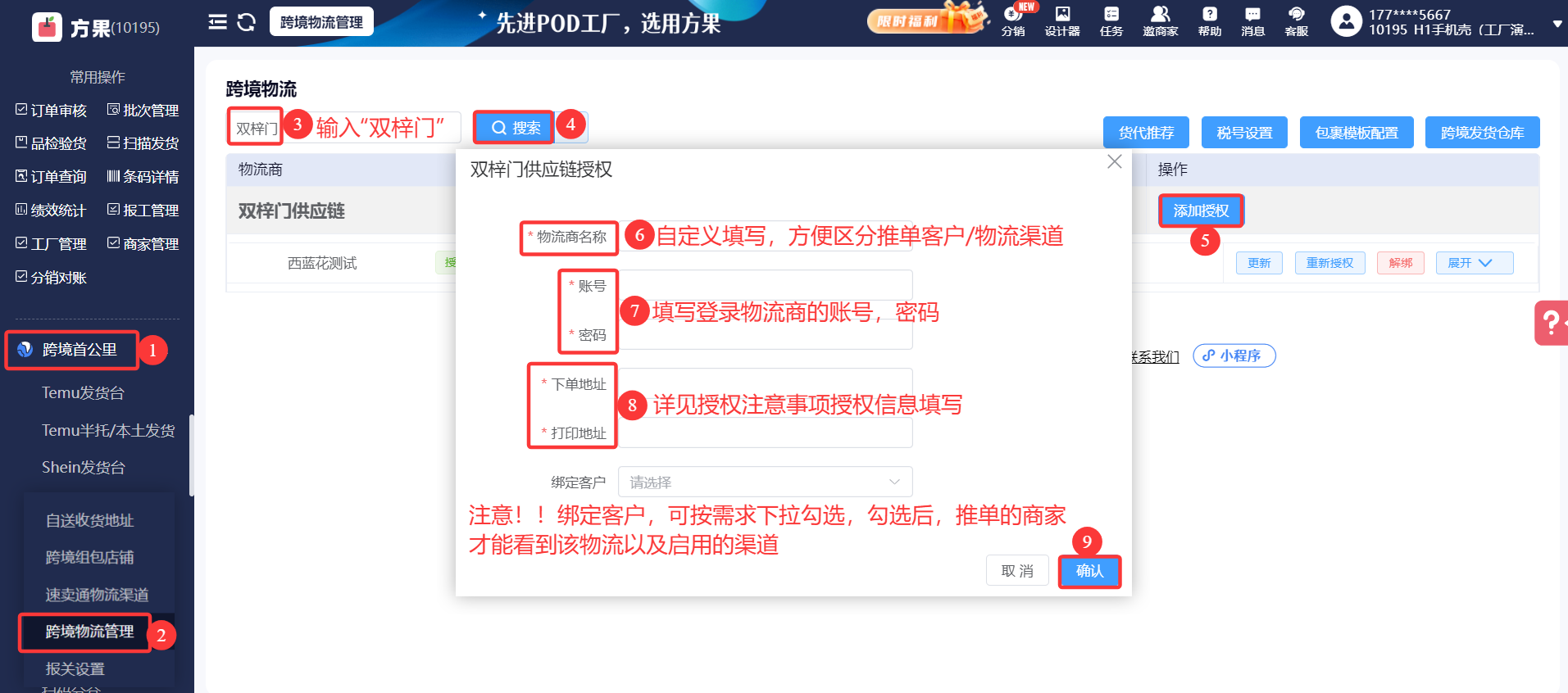Click the sidebar vertical scrollbar
Image resolution: width=1568 pixels, height=693 pixels.
point(192,455)
